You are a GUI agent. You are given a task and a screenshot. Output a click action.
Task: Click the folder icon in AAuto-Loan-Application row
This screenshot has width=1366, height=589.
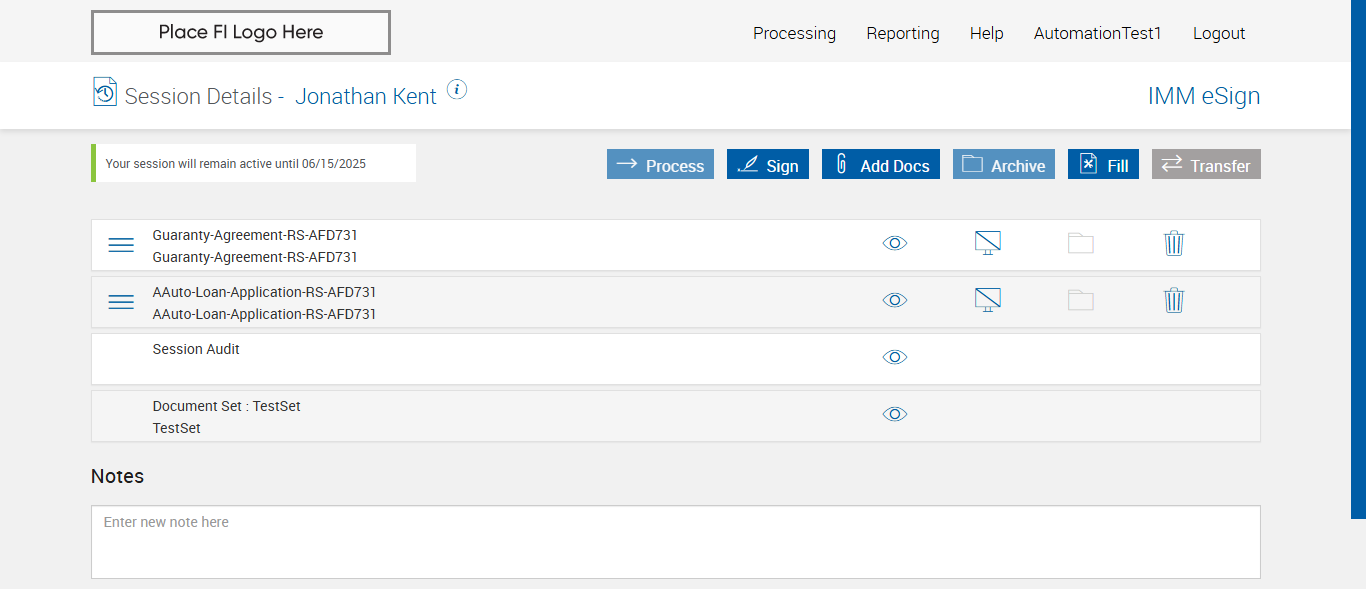point(1081,300)
